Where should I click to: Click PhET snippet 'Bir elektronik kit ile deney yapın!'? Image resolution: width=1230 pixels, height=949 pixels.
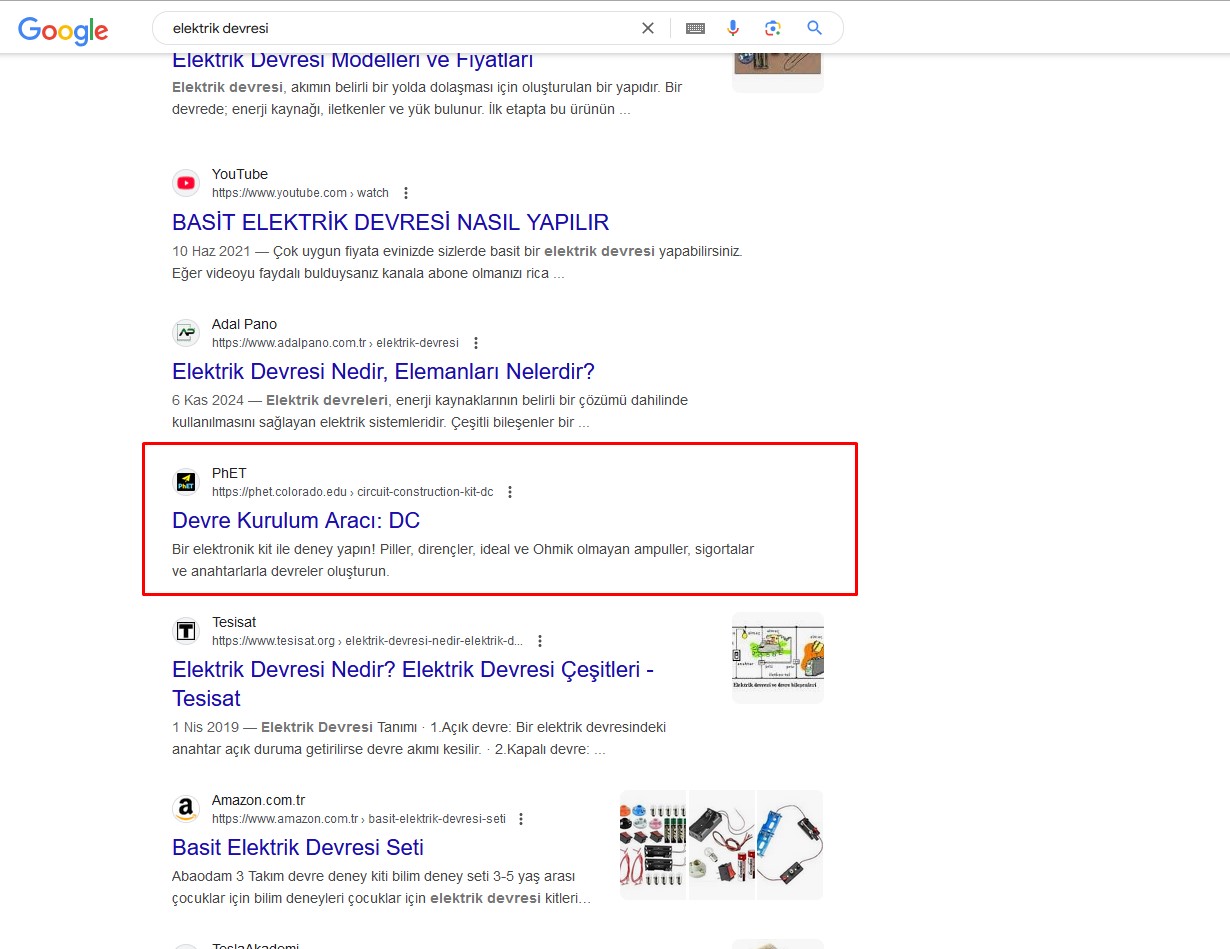click(274, 549)
